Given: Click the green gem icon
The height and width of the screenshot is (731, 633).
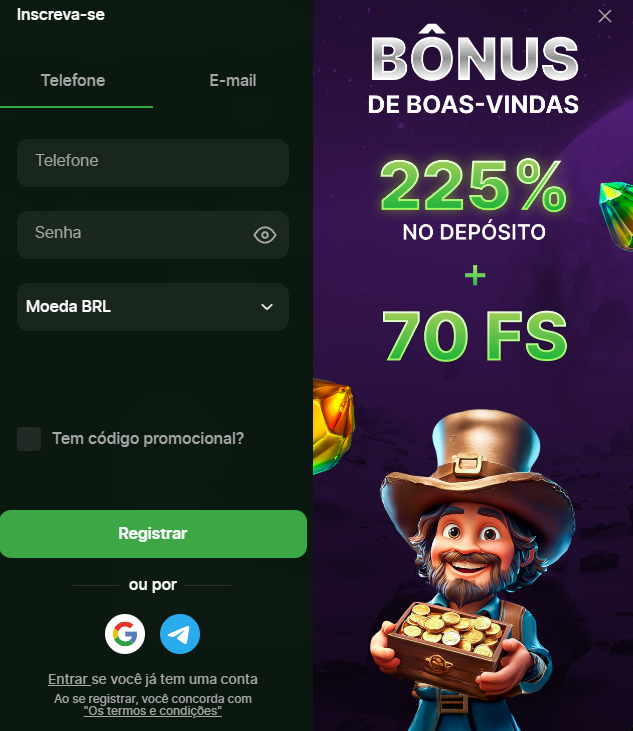Looking at the screenshot, I should point(616,216).
